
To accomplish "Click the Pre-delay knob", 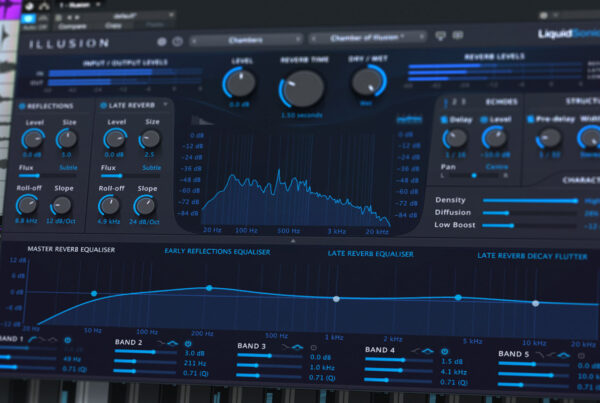I will coord(549,139).
